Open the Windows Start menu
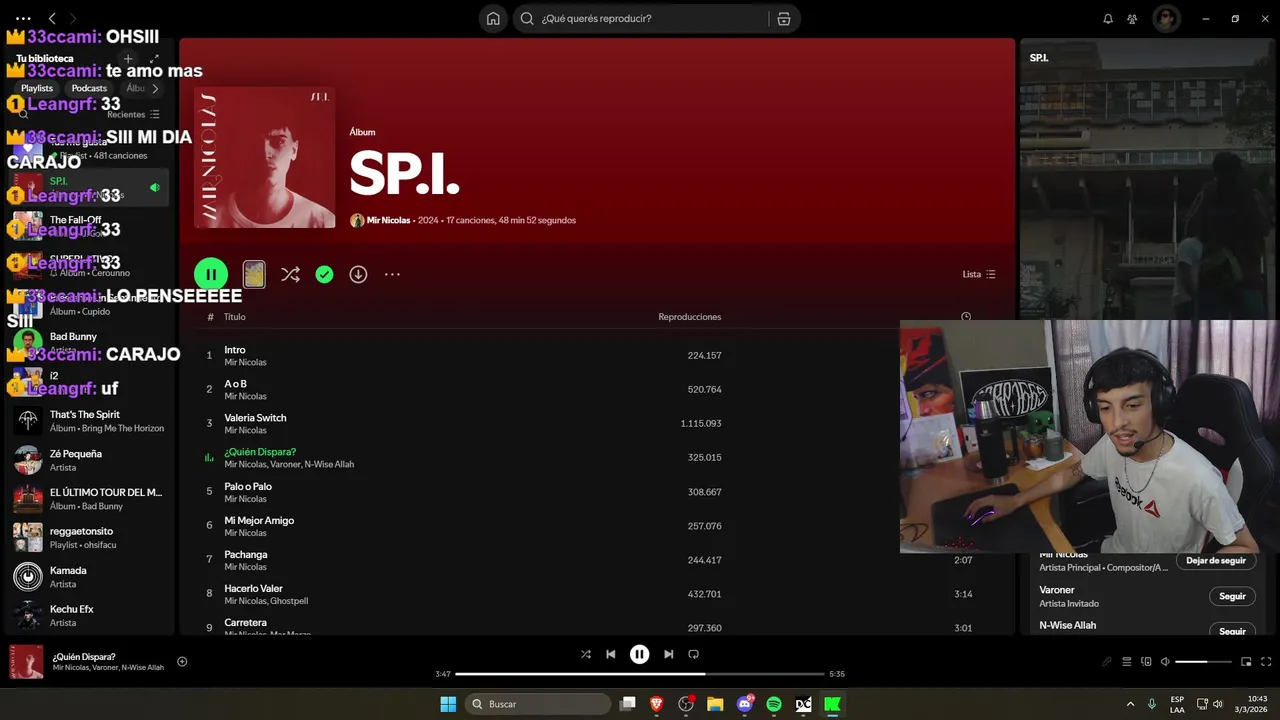 click(448, 704)
